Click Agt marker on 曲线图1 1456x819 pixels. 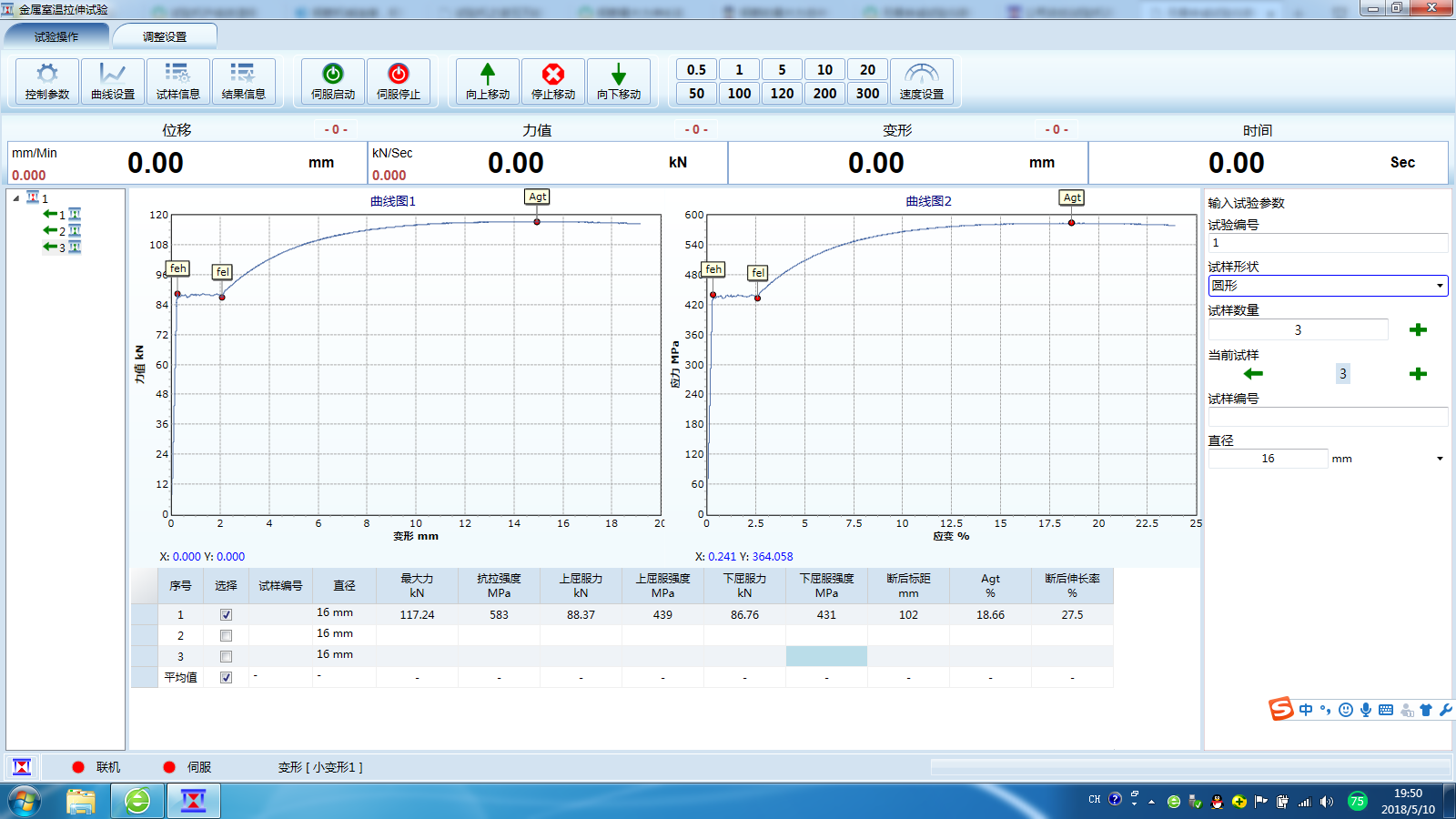coord(538,197)
